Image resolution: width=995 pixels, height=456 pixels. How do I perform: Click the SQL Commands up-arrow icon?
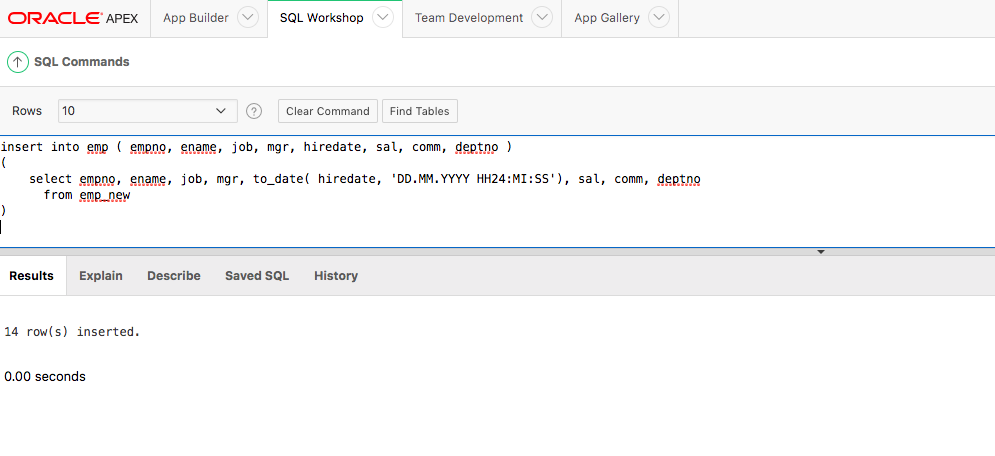tap(18, 62)
